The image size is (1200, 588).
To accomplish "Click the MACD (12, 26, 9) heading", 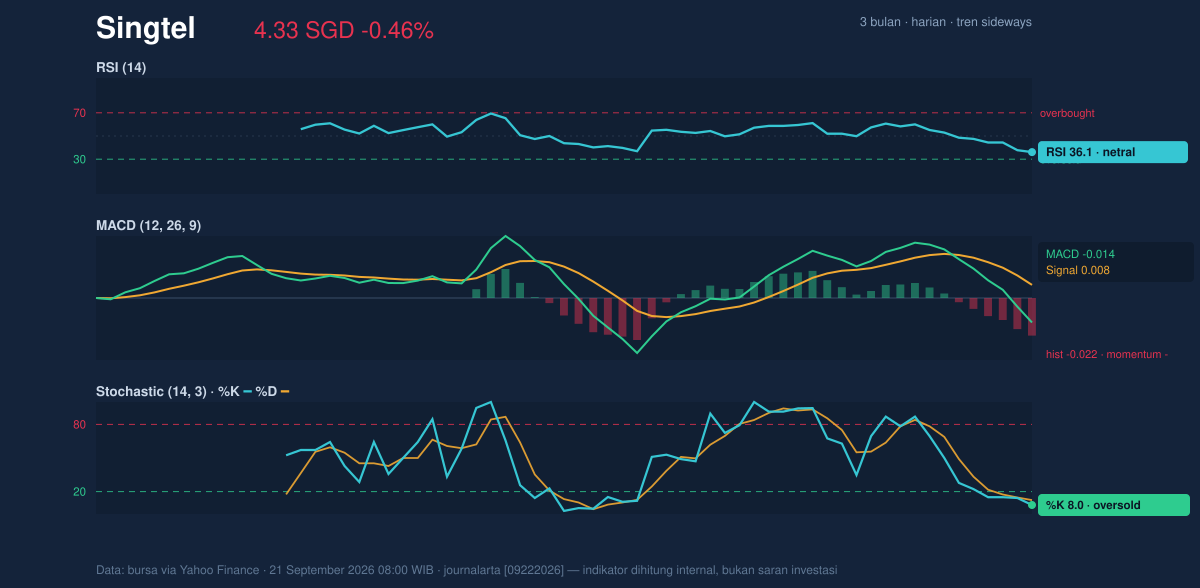I will click(x=148, y=226).
